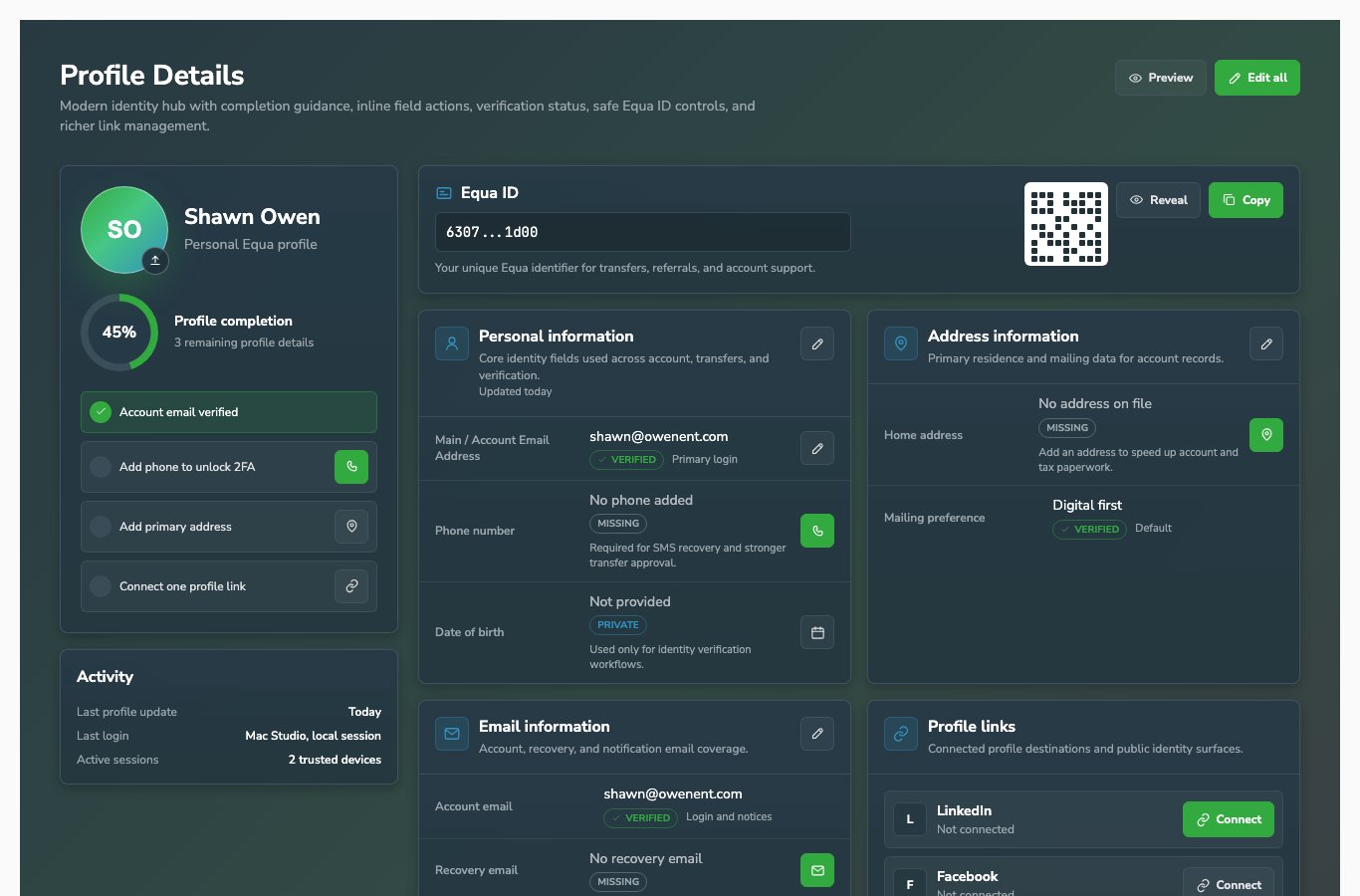Click the Facebook 'F' badge
Image resolution: width=1360 pixels, height=896 pixels.
coord(910,884)
